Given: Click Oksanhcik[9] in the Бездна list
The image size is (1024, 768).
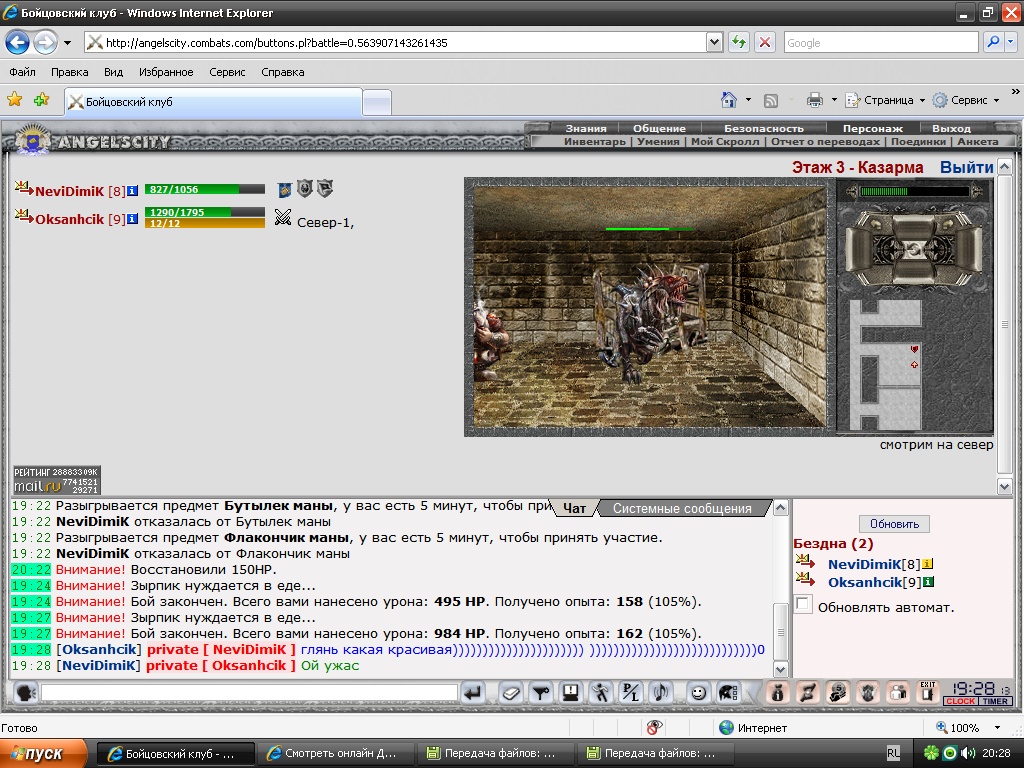Looking at the screenshot, I should (874, 583).
